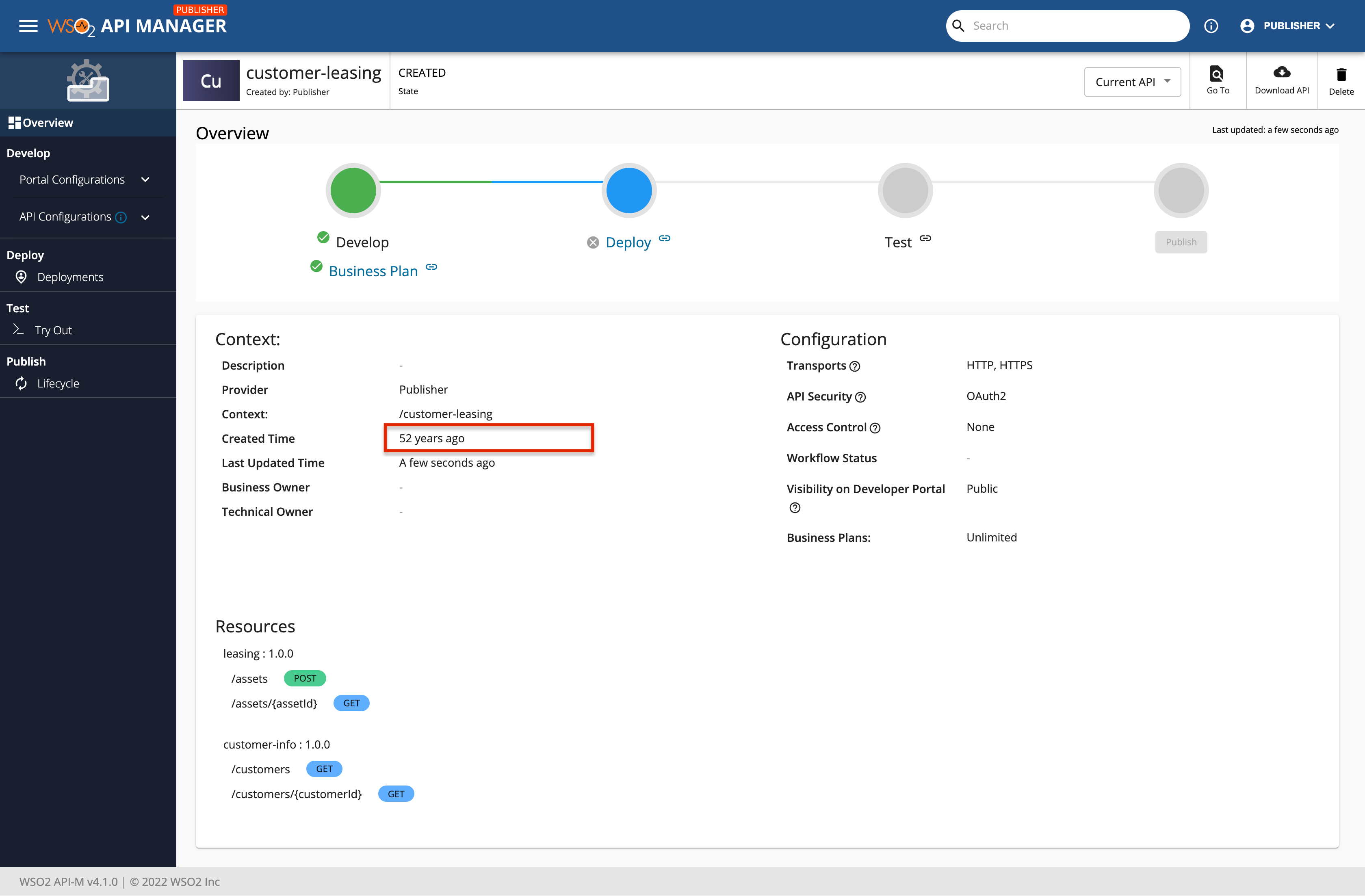Click the Lifecycle refresh icon
The width and height of the screenshot is (1365, 896).
tap(21, 383)
